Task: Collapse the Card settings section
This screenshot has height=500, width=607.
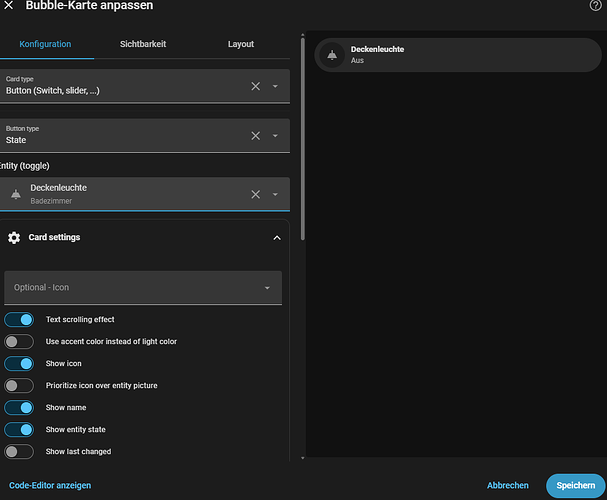Action: click(x=277, y=238)
